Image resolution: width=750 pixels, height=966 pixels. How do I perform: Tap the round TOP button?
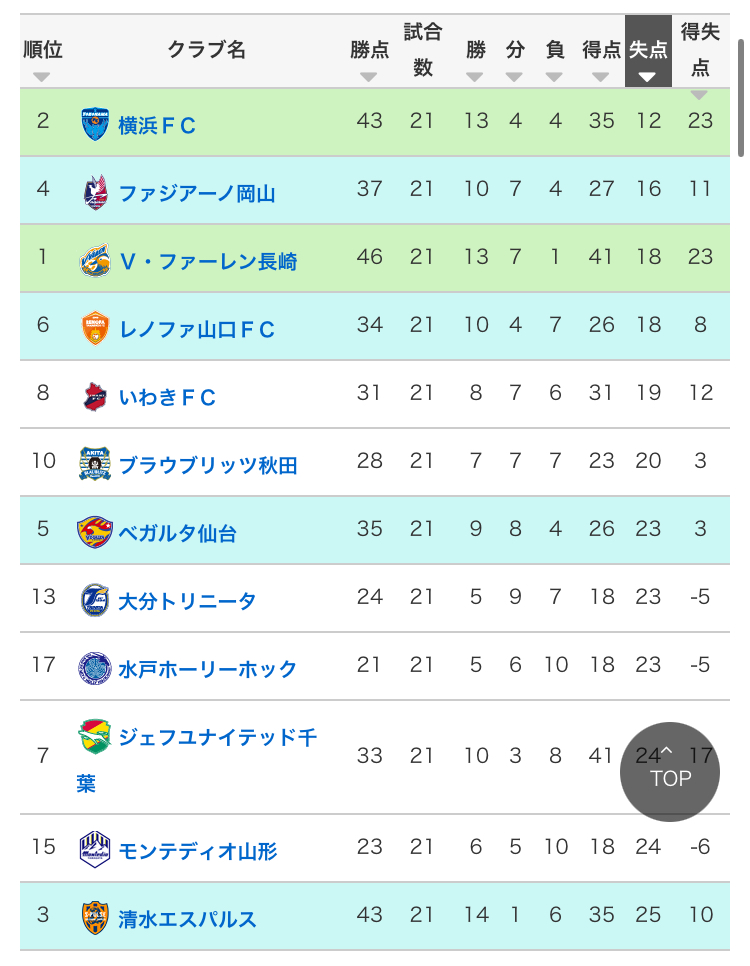[x=670, y=771]
